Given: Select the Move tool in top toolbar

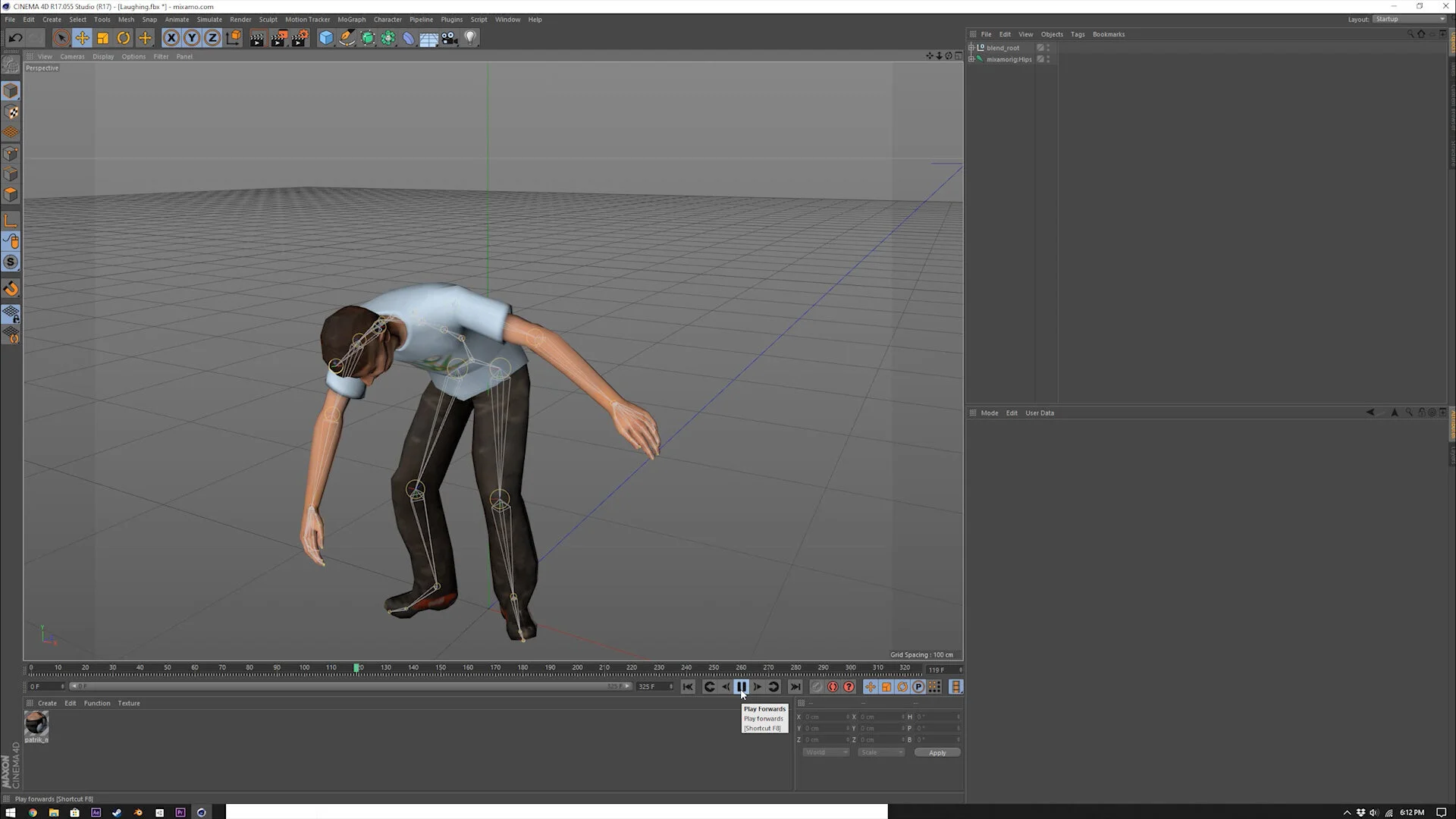Looking at the screenshot, I should [82, 38].
